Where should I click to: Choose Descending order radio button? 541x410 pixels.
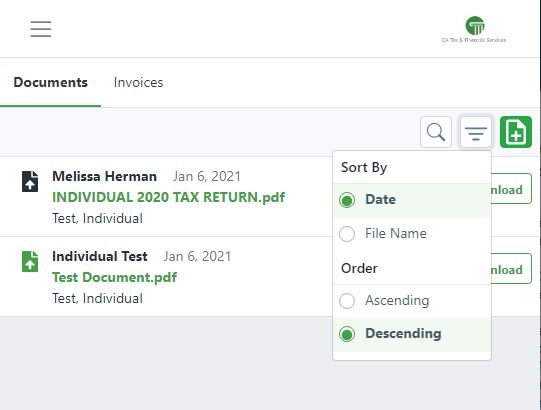point(347,334)
